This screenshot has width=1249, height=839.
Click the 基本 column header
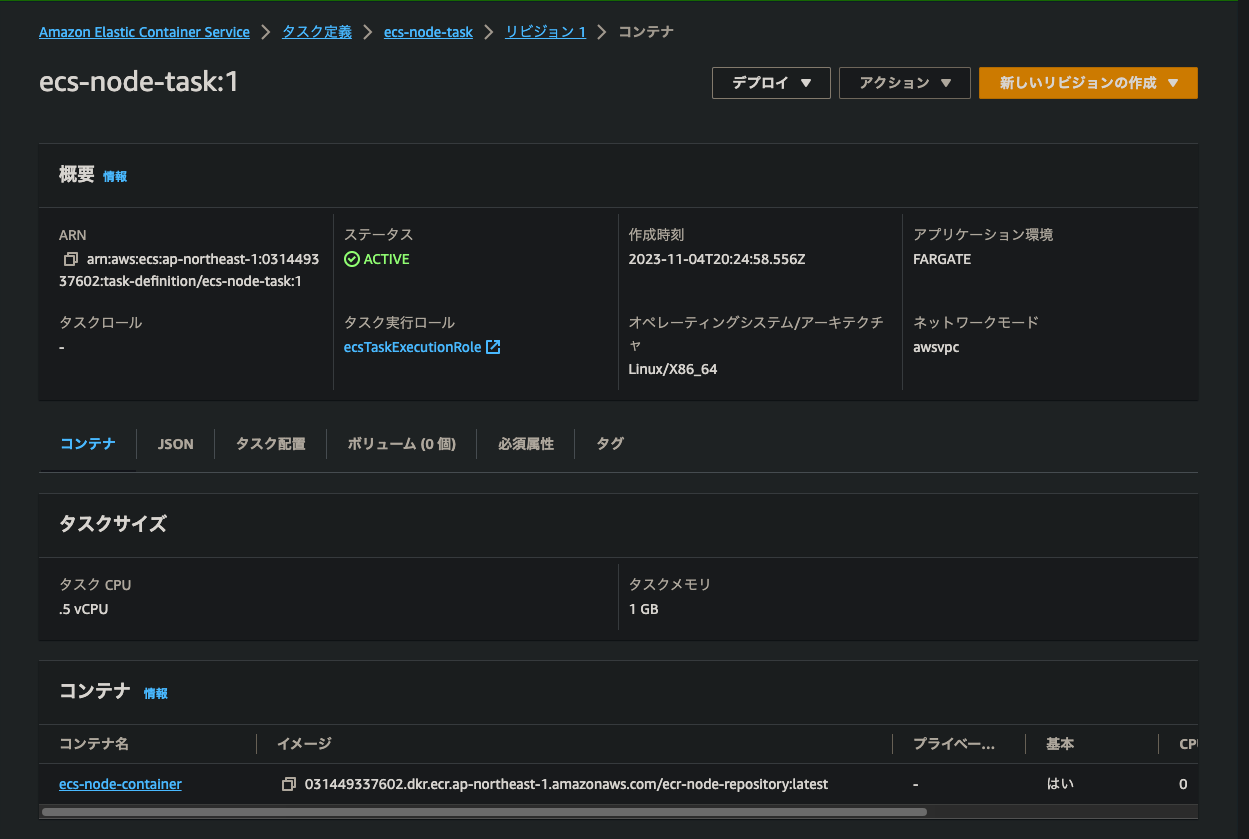pos(1060,744)
